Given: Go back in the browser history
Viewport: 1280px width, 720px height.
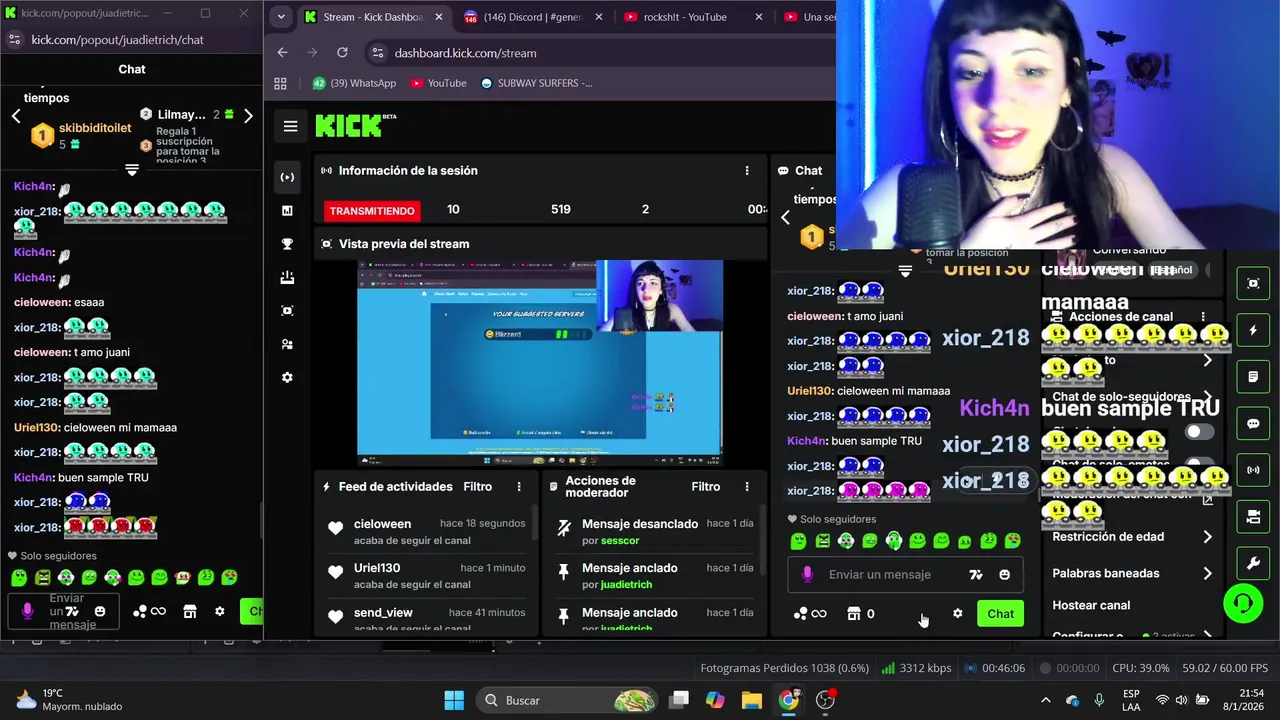Looking at the screenshot, I should click(282, 53).
